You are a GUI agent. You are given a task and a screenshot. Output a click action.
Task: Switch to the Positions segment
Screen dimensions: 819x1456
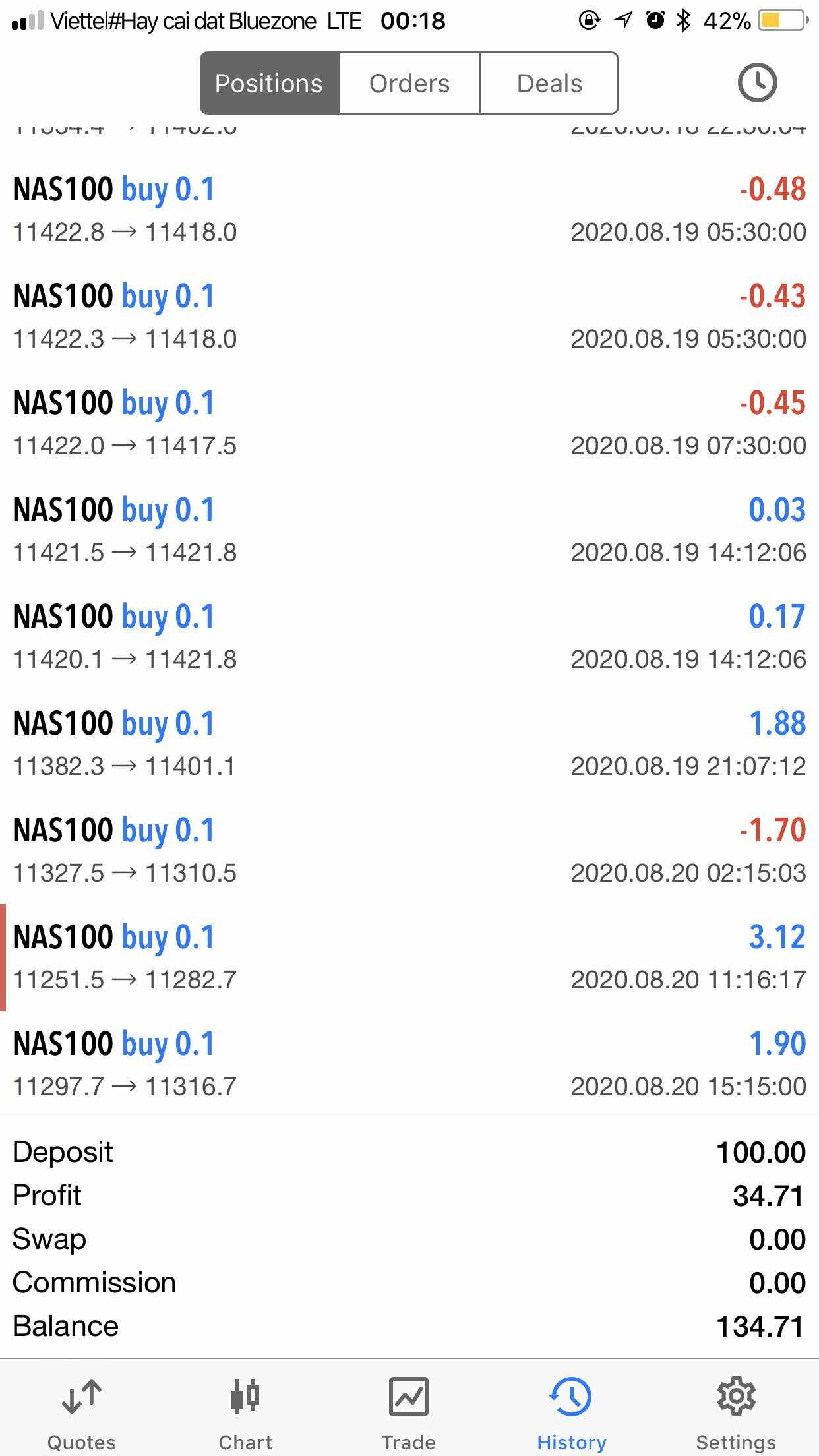point(269,84)
